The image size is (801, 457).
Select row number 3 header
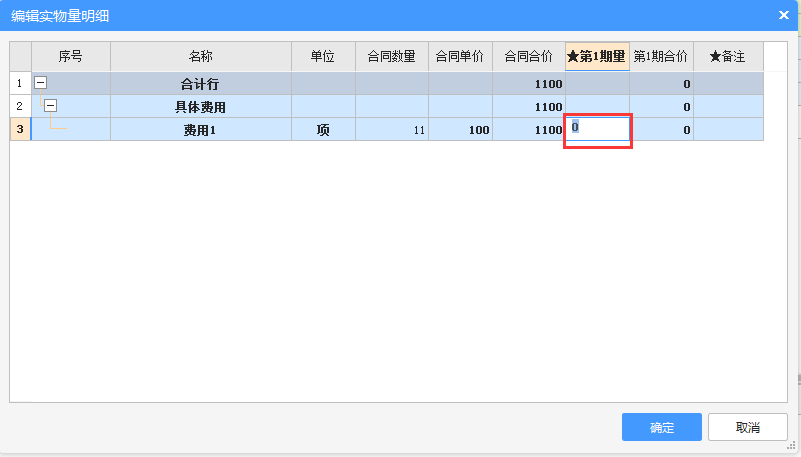pos(20,129)
